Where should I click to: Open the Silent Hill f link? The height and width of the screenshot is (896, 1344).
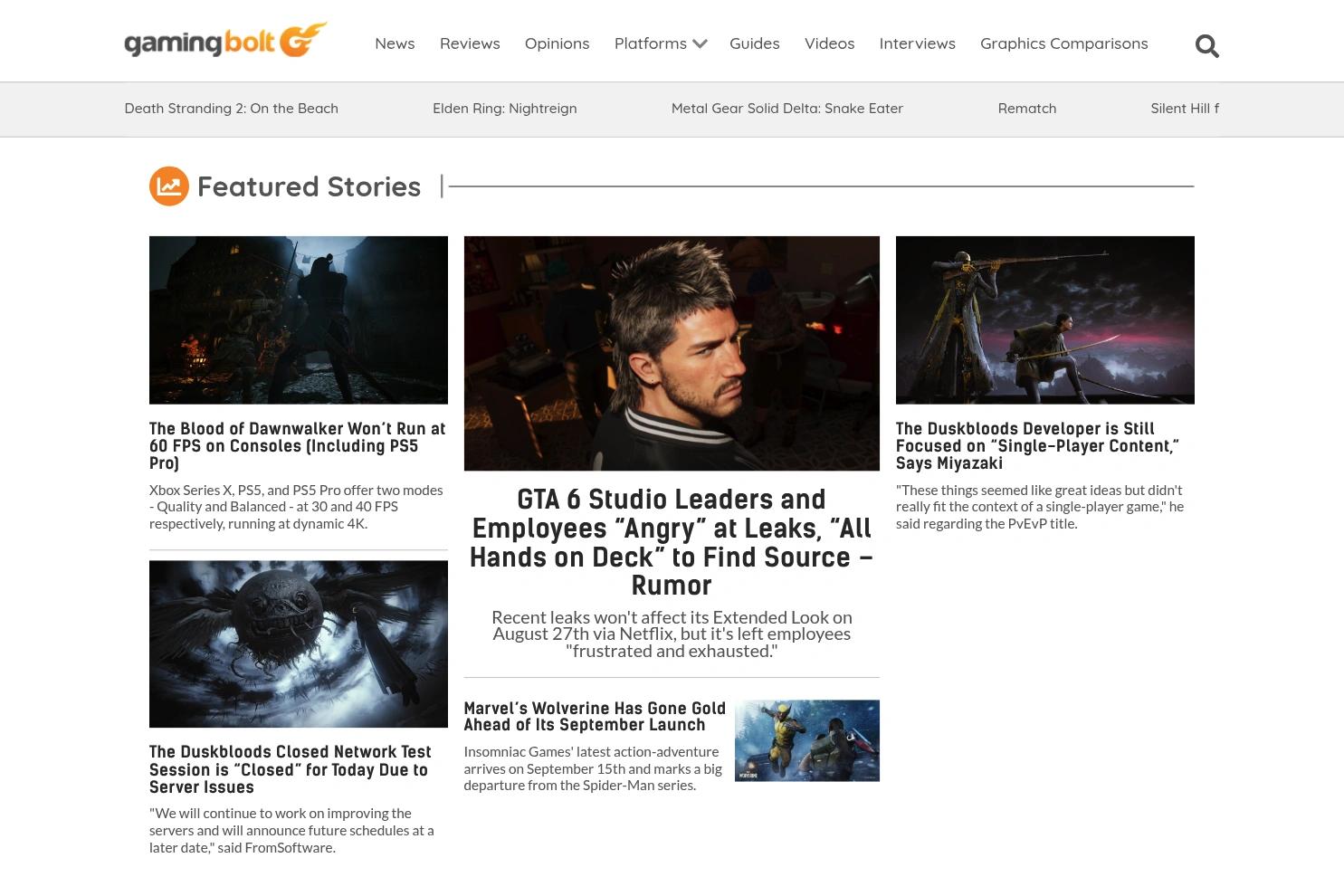click(1185, 109)
